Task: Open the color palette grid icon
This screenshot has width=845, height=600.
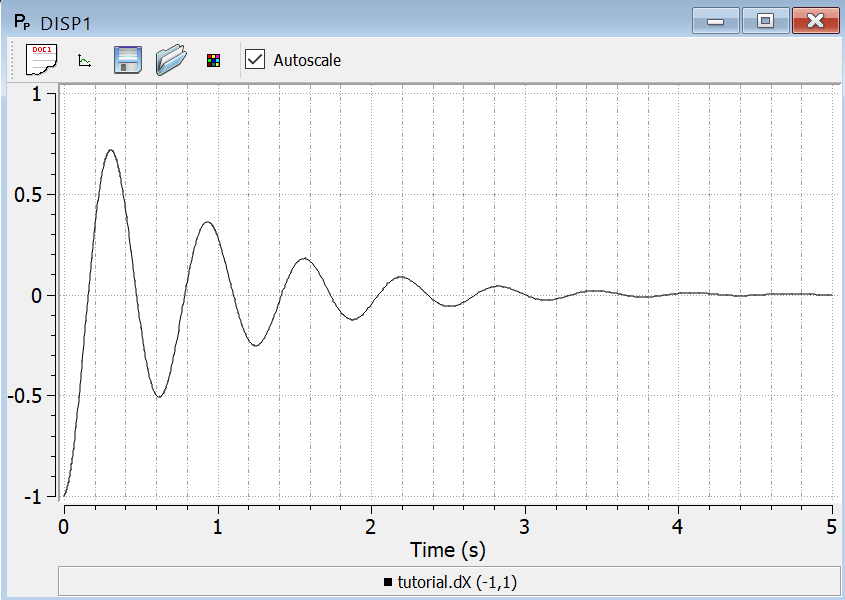Action: coord(213,60)
